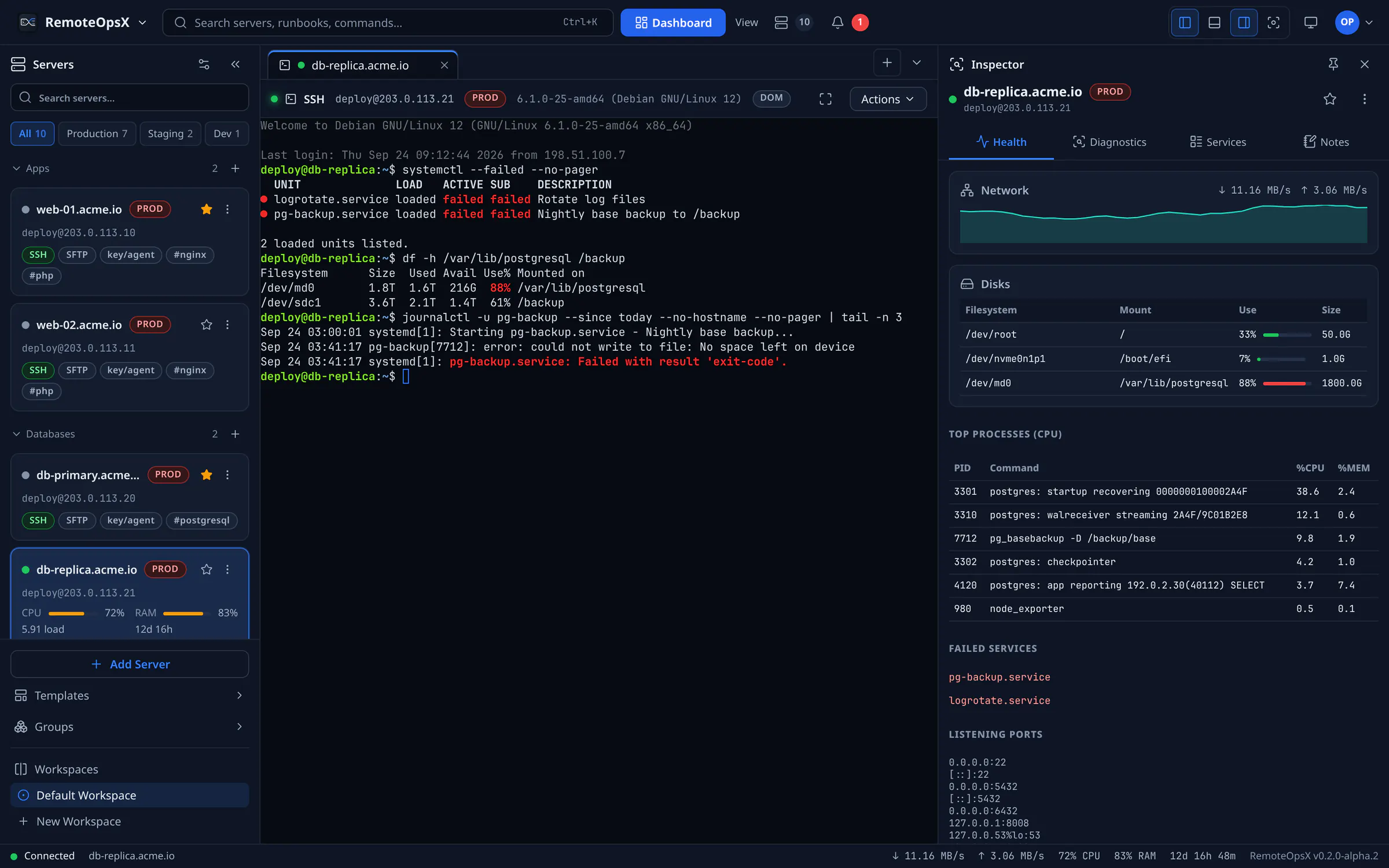The image size is (1389, 868).
Task: Open the tab list dropdown chevron
Action: [916, 63]
